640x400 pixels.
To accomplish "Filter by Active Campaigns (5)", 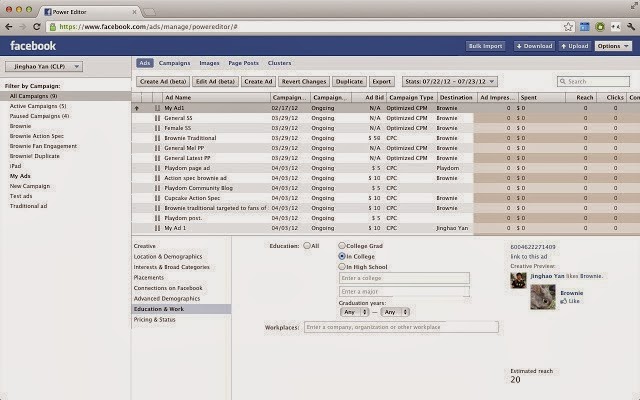I will (38, 106).
